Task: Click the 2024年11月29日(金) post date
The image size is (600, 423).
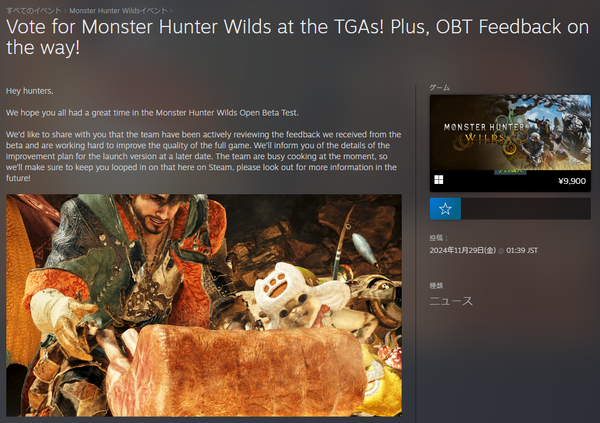Action: coord(462,250)
